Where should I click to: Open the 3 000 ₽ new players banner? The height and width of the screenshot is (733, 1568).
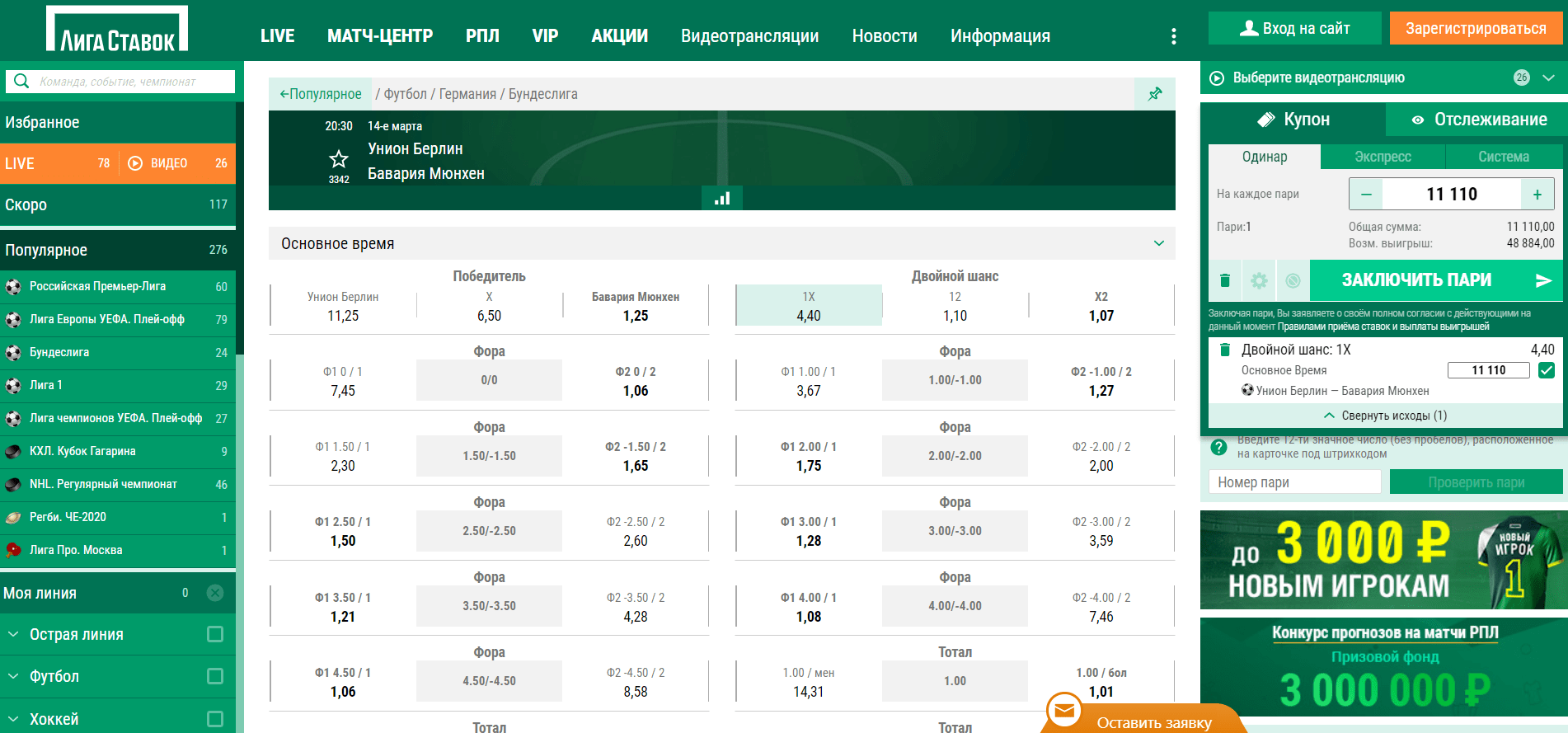click(1383, 560)
